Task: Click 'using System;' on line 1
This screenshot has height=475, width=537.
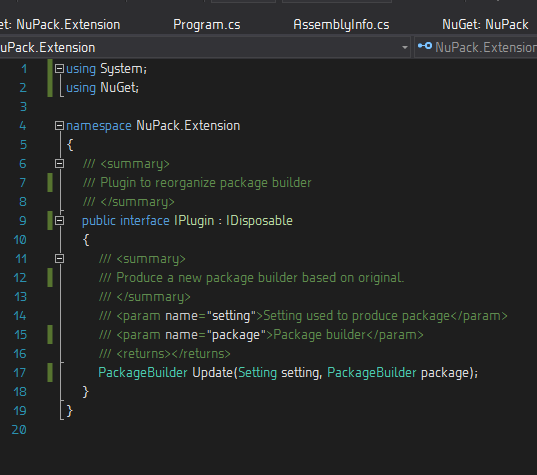Action: [107, 69]
